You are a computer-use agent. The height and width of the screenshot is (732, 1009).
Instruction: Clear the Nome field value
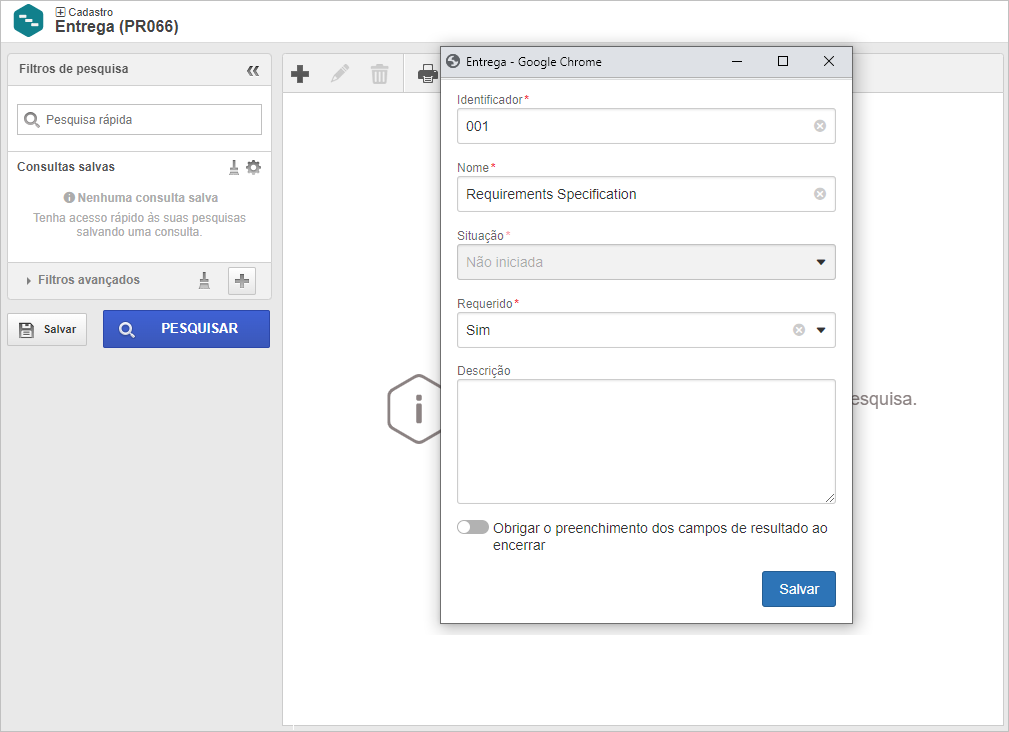coord(820,194)
